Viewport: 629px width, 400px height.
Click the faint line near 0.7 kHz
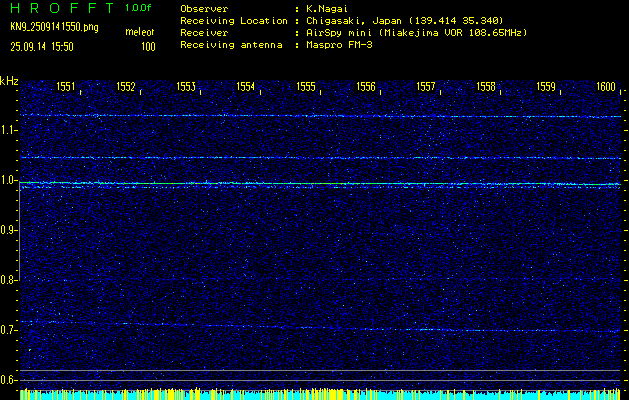[x=320, y=327]
